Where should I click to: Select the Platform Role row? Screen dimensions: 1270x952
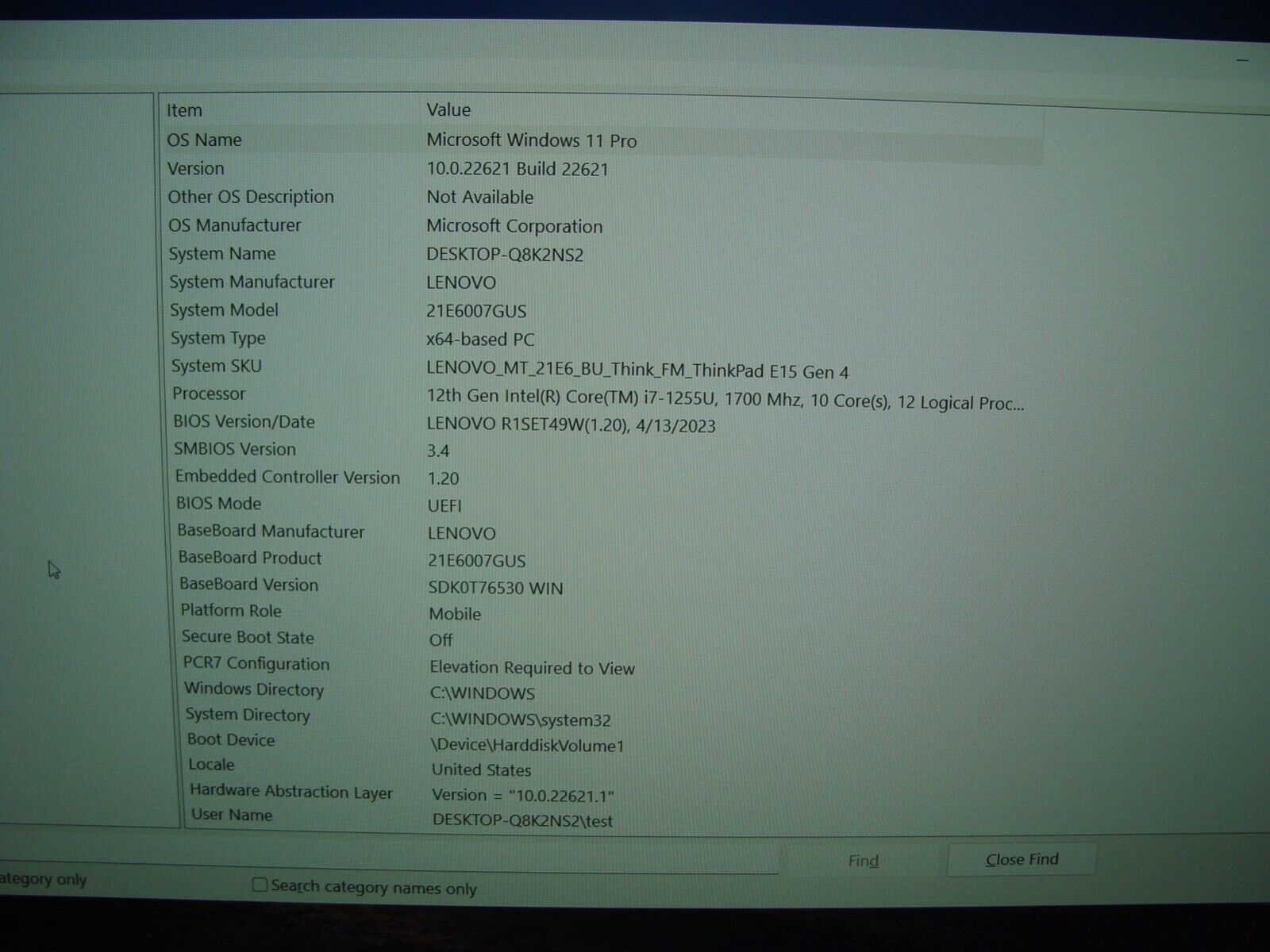point(603,612)
